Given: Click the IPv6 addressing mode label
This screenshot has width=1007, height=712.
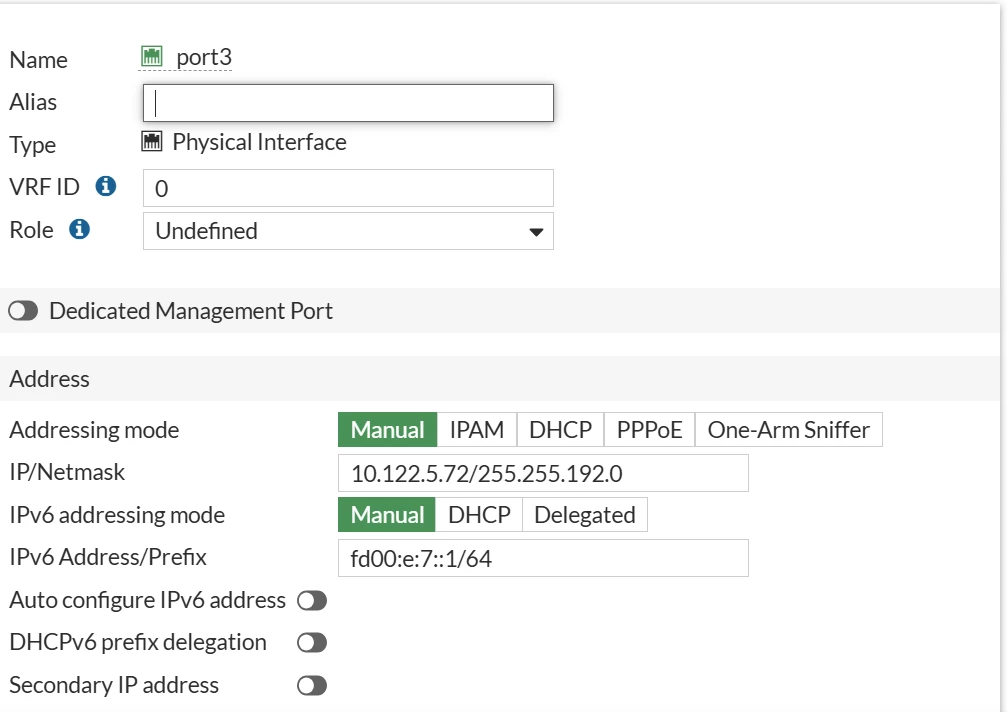Looking at the screenshot, I should point(117,515).
